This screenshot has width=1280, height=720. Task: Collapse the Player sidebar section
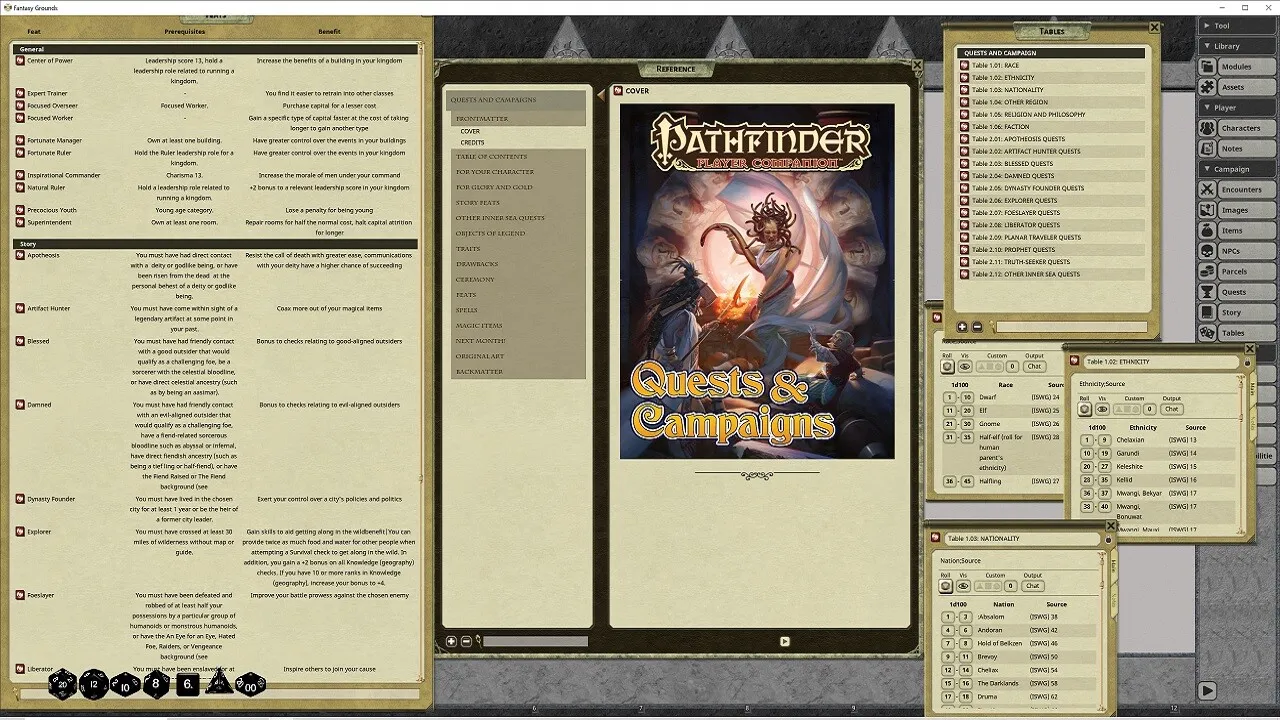tap(1237, 107)
